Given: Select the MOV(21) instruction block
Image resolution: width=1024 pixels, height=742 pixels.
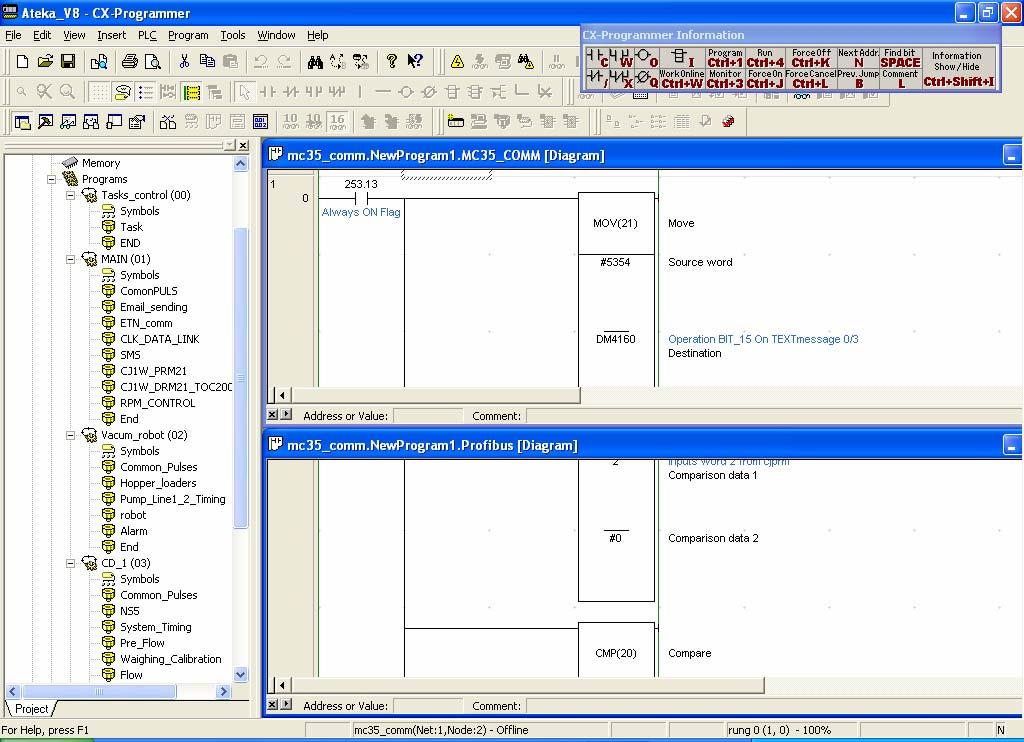Looking at the screenshot, I should point(616,223).
